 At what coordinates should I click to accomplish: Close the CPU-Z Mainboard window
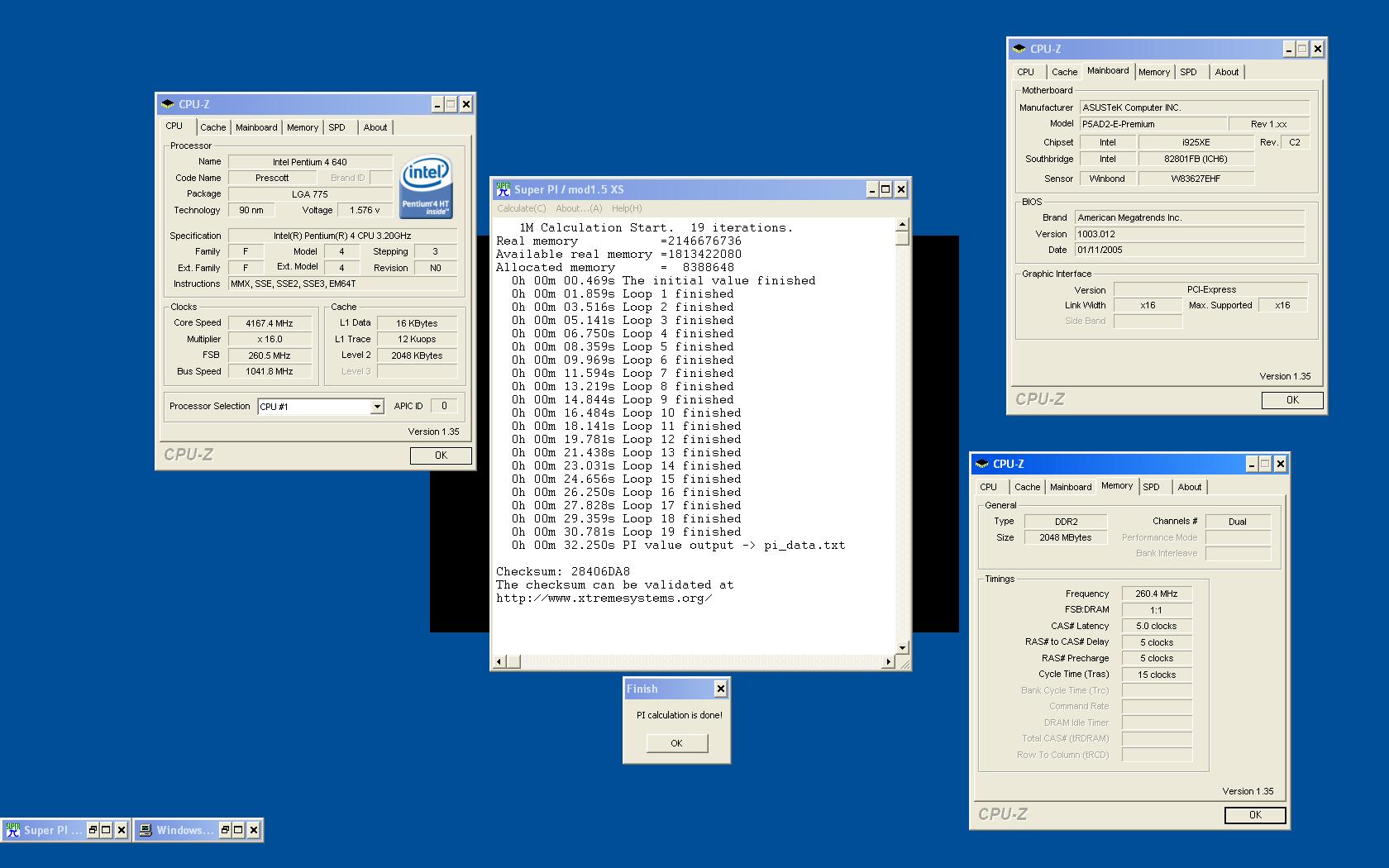1317,49
